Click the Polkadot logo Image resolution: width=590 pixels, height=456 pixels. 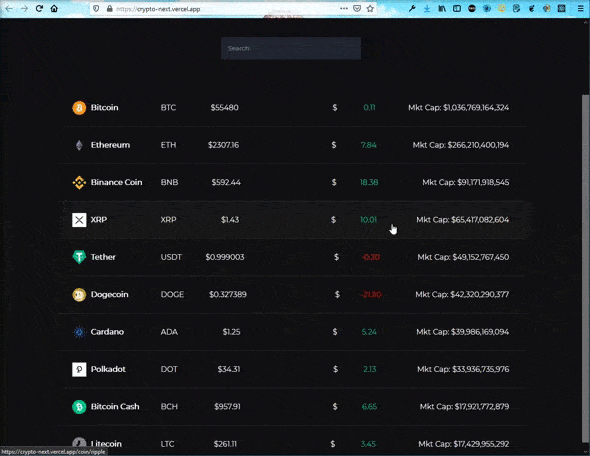tap(79, 369)
